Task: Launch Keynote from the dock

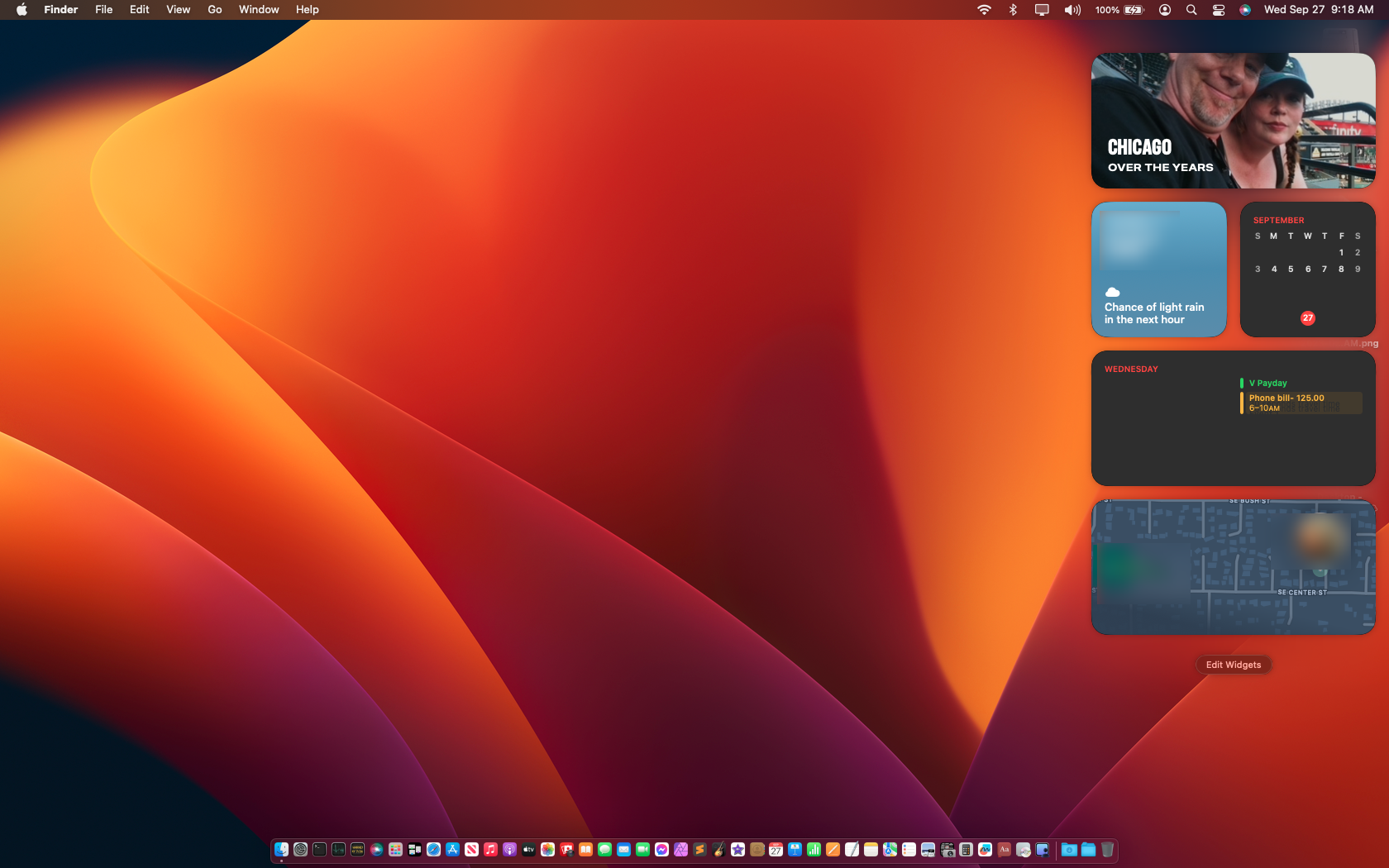Action: [795, 849]
